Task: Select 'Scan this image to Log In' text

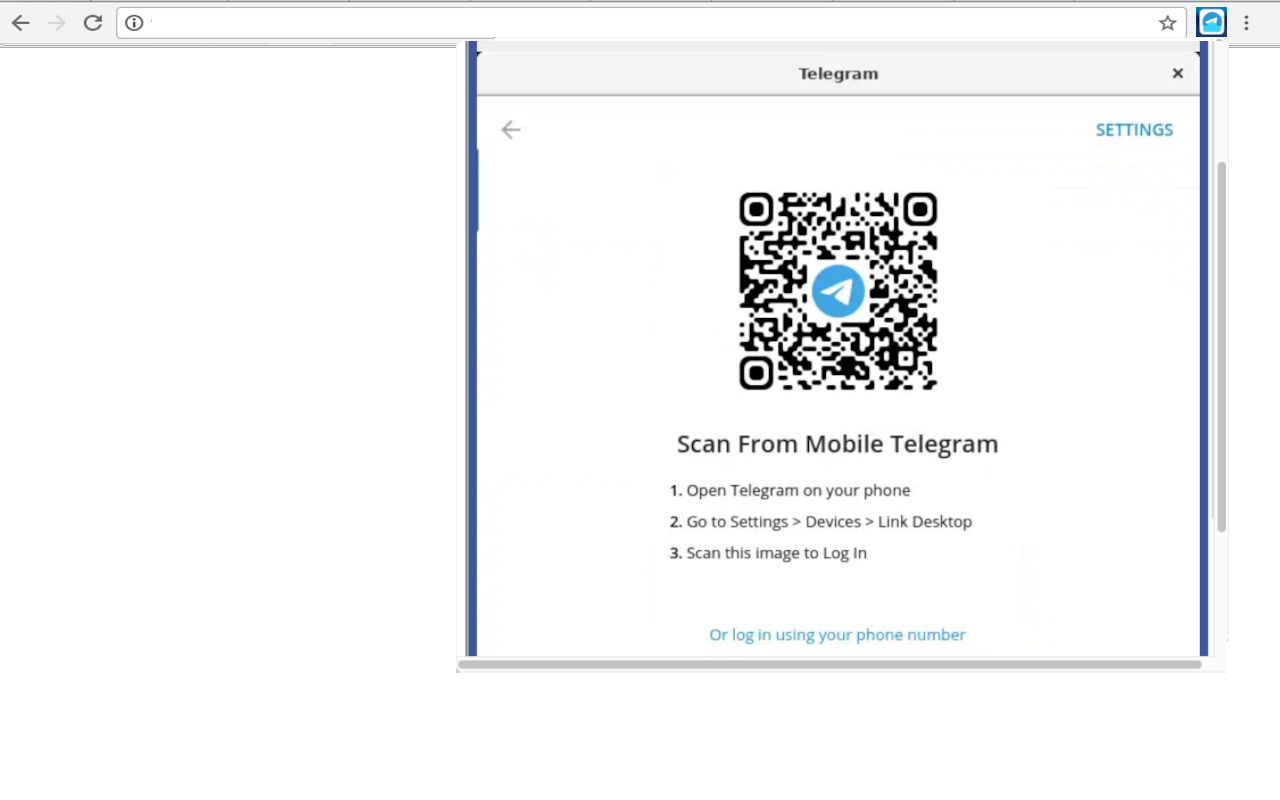Action: pos(776,553)
